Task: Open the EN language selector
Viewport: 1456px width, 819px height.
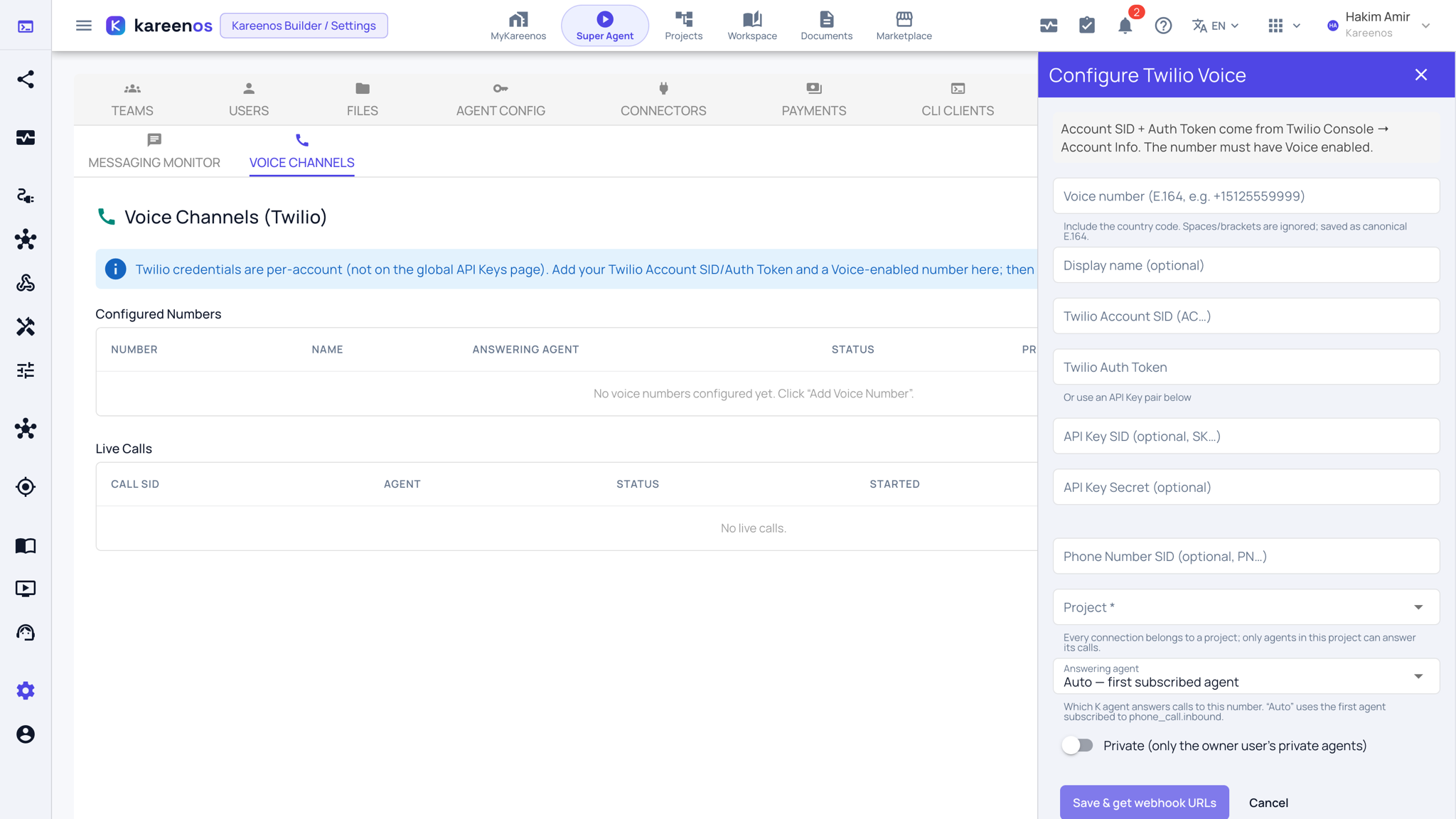Action: [1216, 26]
